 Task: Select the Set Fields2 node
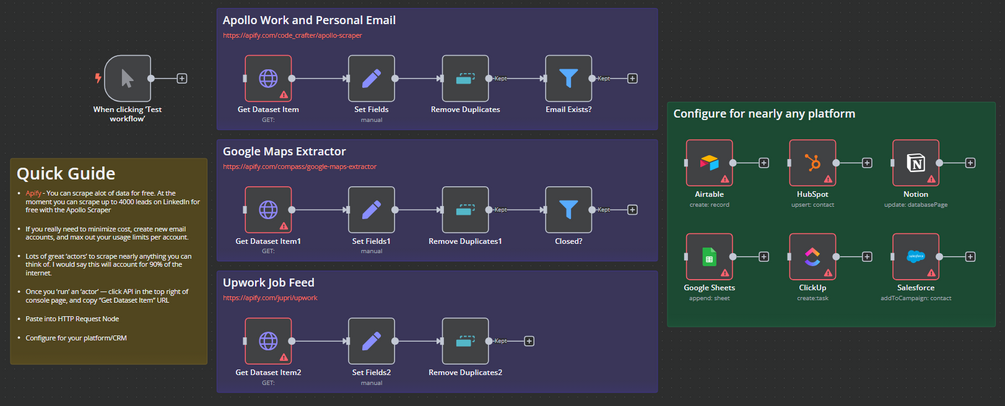[x=371, y=341]
